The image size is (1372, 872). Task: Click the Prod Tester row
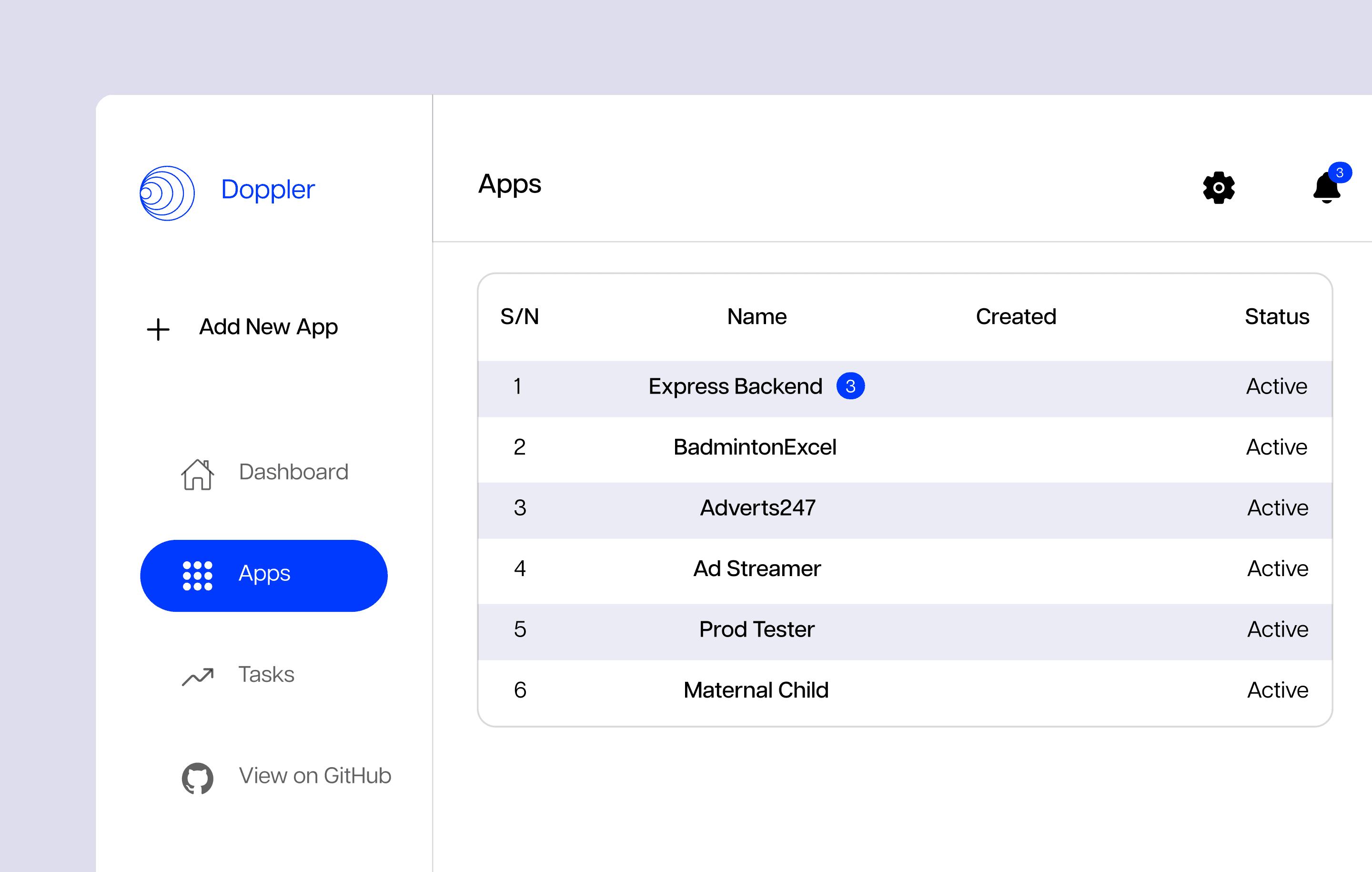(x=757, y=629)
